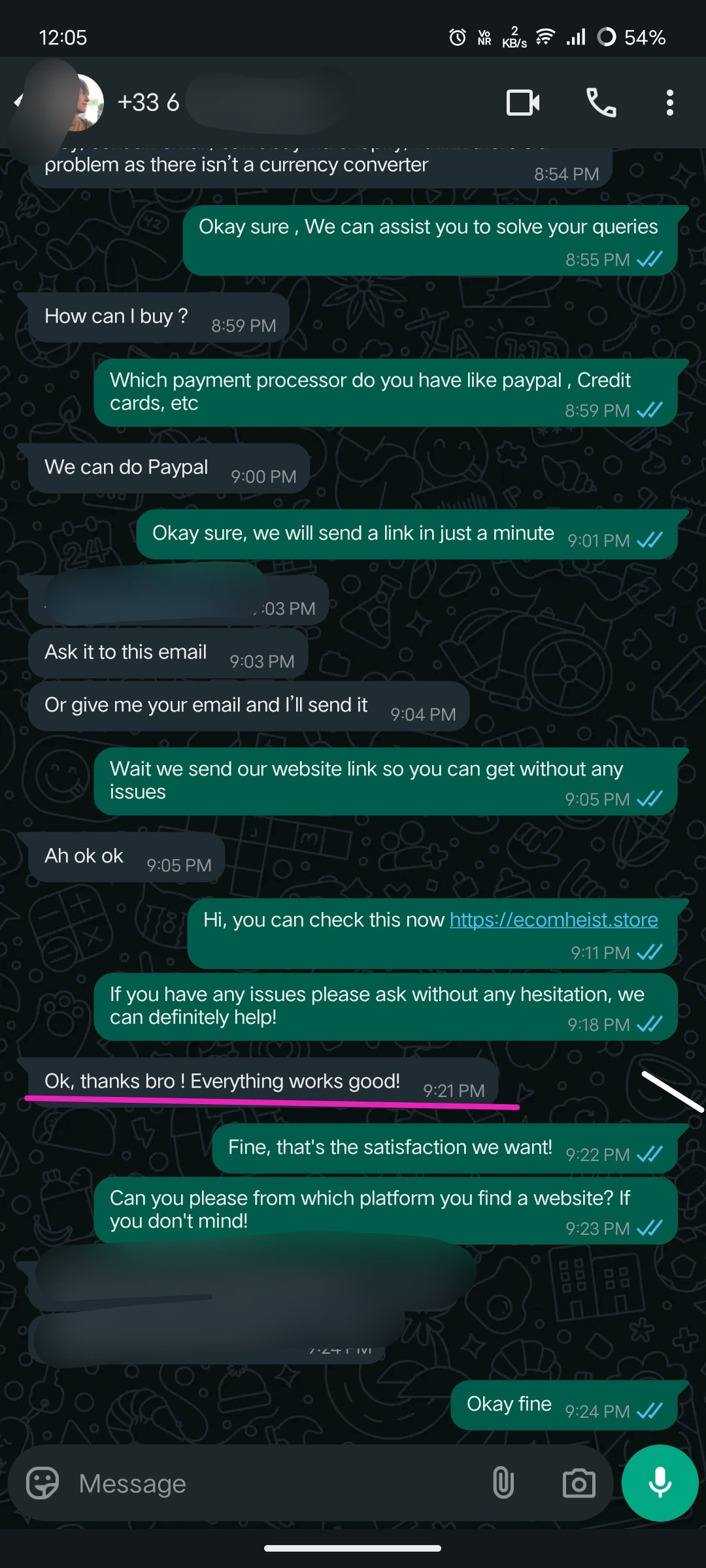Viewport: 706px width, 1568px height.
Task: Open the attachment paperclip menu
Action: pos(503,1482)
